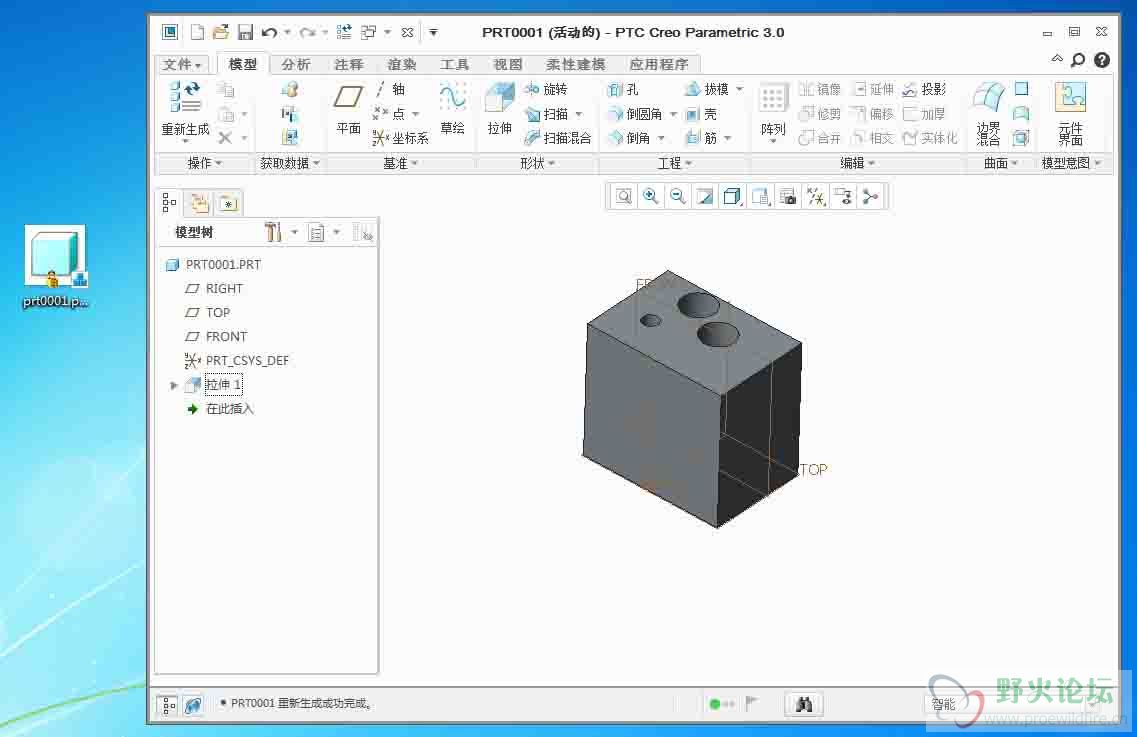Open the Point (点) dropdown arrow
This screenshot has height=737, width=1137.
pos(415,114)
